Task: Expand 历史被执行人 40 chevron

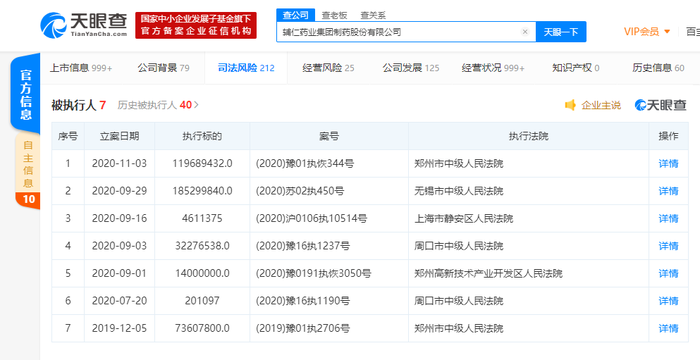Action: (196, 105)
